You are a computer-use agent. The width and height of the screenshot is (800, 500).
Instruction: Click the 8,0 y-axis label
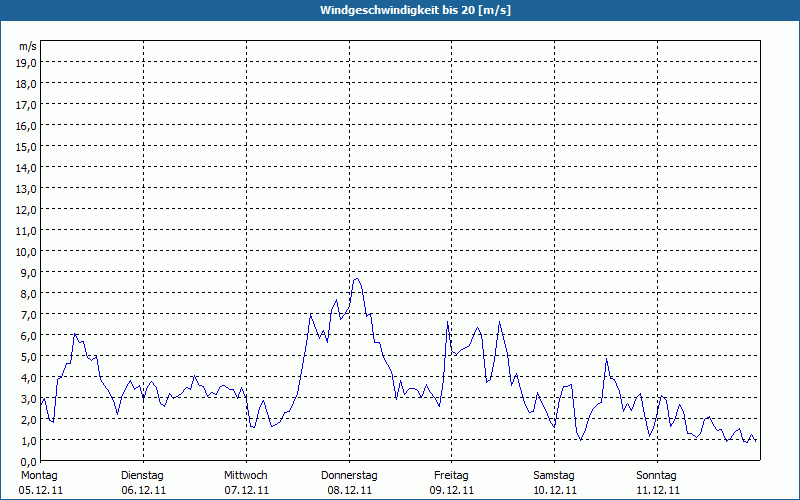[28, 294]
